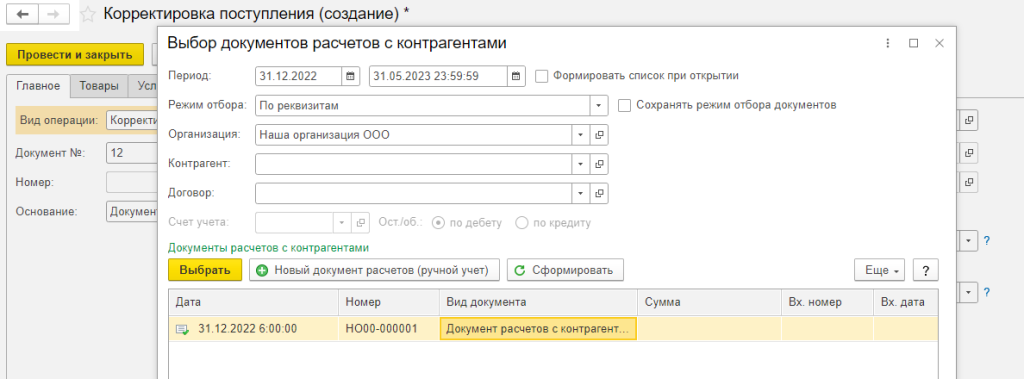Expand the Счет учета dropdown arrow
This screenshot has height=379, width=1024.
(x=343, y=223)
